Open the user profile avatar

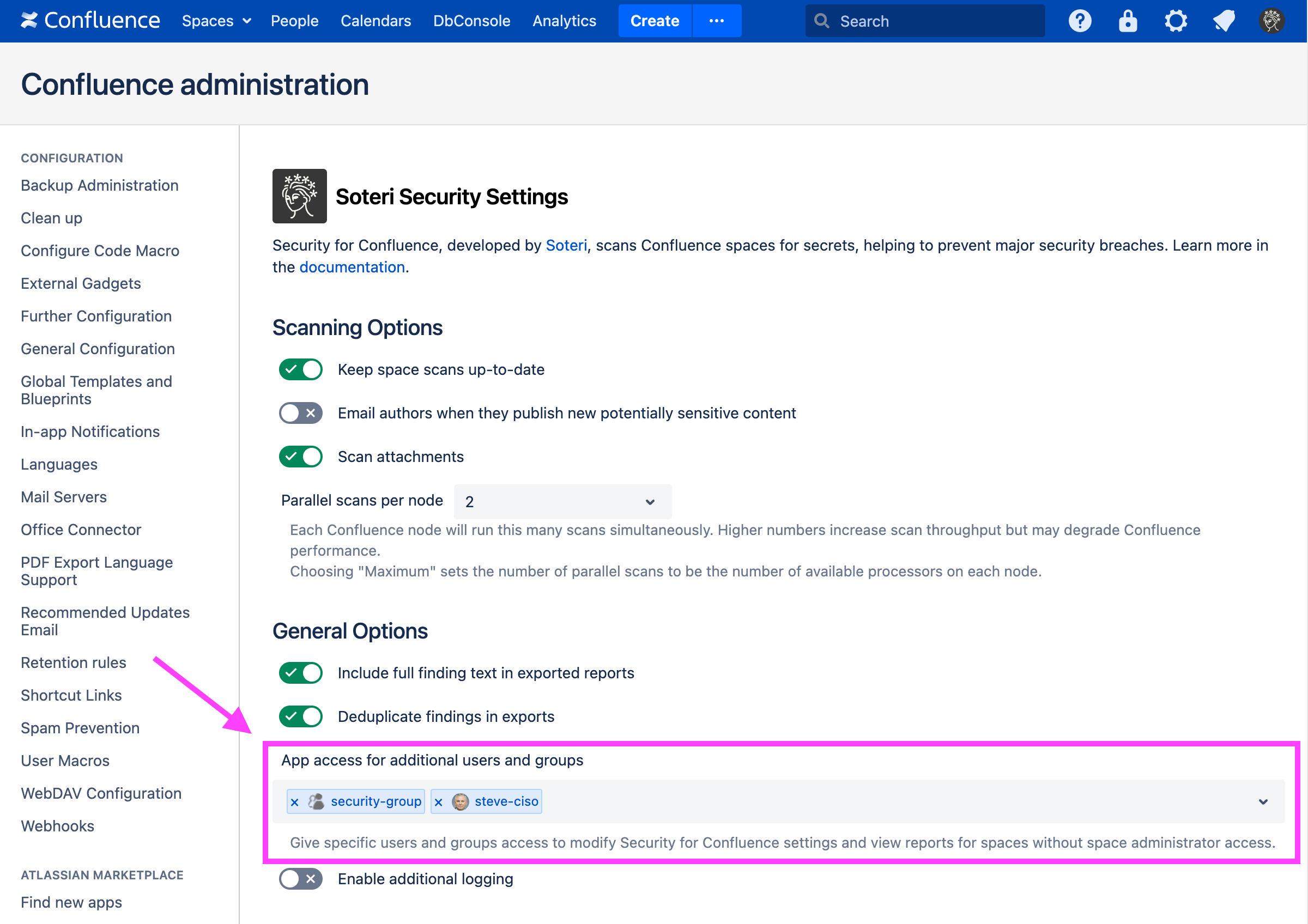click(x=1271, y=21)
